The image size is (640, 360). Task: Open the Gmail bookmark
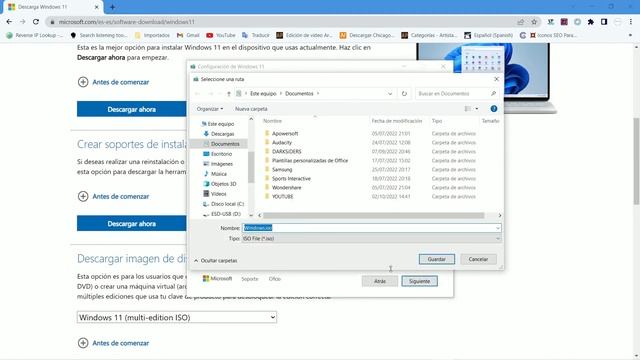pyautogui.click(x=188, y=35)
